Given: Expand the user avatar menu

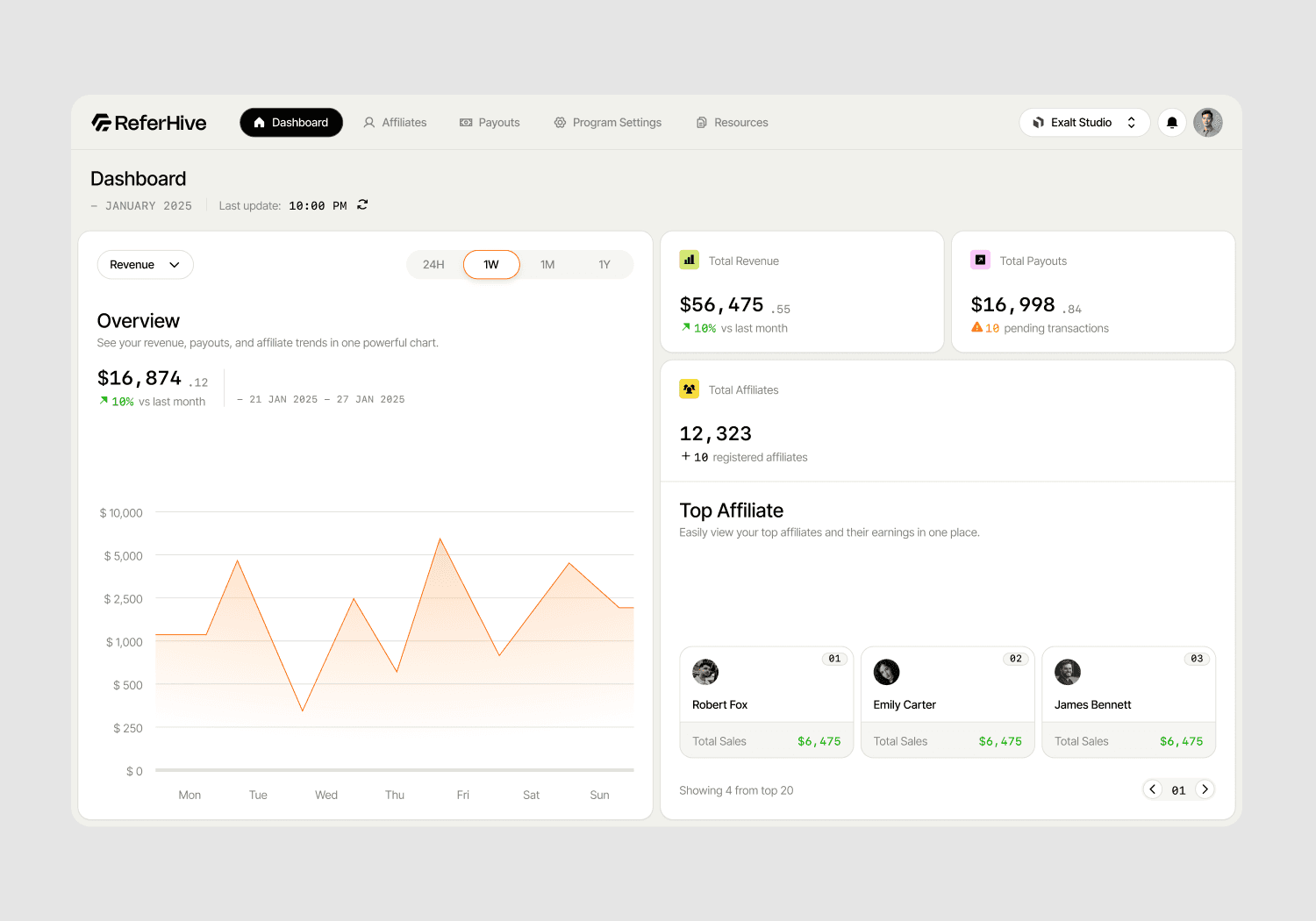Looking at the screenshot, I should click(1208, 122).
